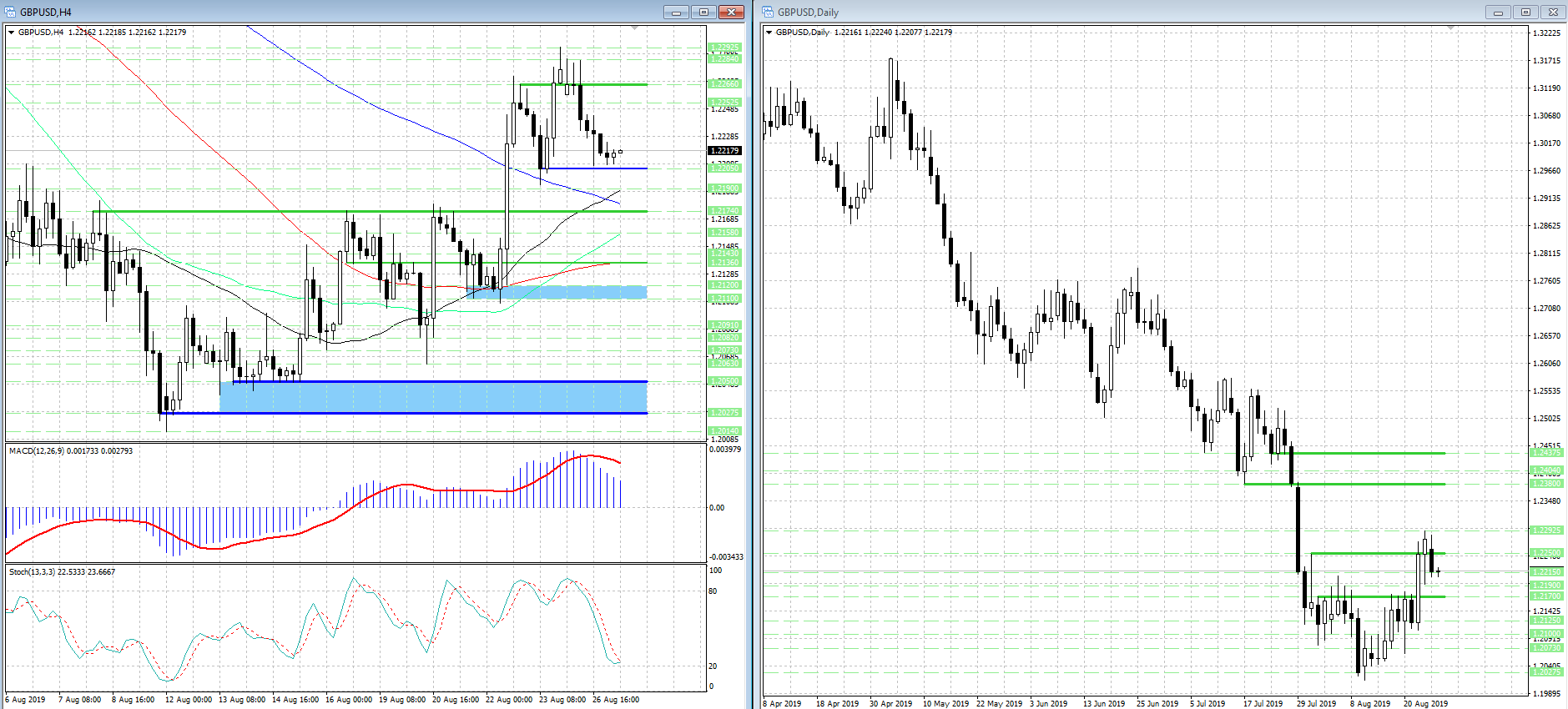
Task: Click the black 1.22179 current price label
Action: (724, 151)
